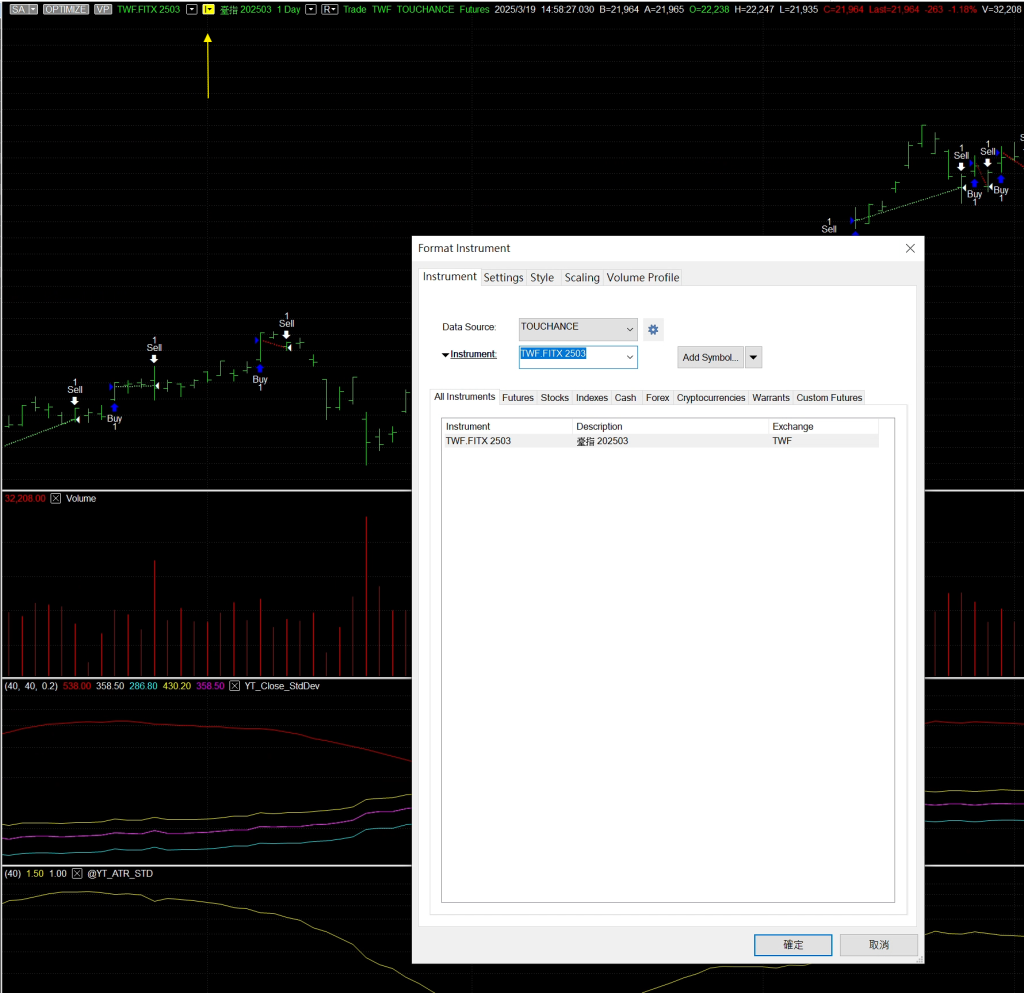
Task: Toggle the @YT_ATR_STD indicator X box
Action: [x=77, y=873]
